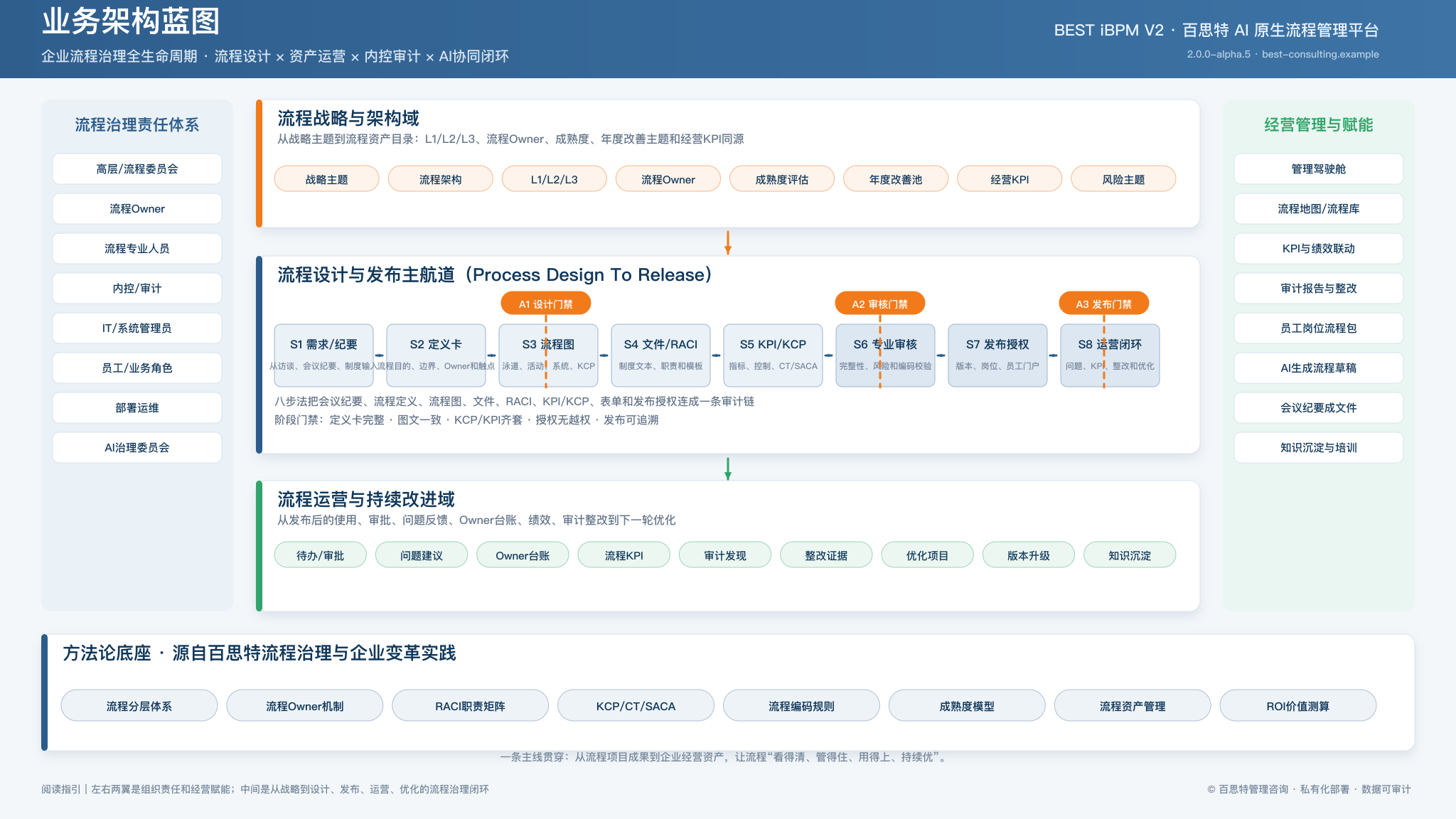Click the KCP/CT/SACA methodology pill
Viewport: 1456px width, 819px height.
point(636,706)
